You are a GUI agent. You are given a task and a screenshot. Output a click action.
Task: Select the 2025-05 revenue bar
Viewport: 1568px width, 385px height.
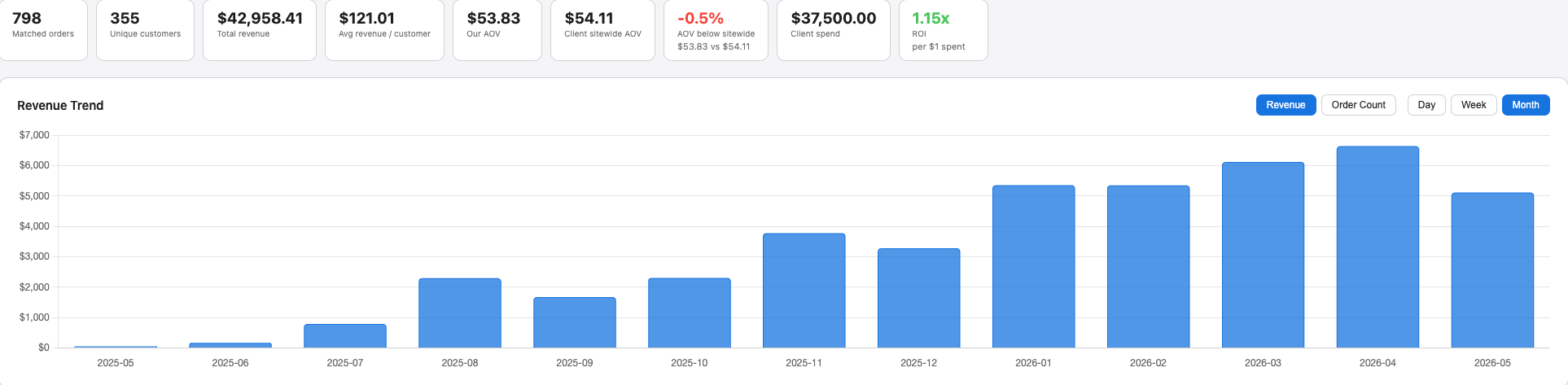[x=116, y=347]
